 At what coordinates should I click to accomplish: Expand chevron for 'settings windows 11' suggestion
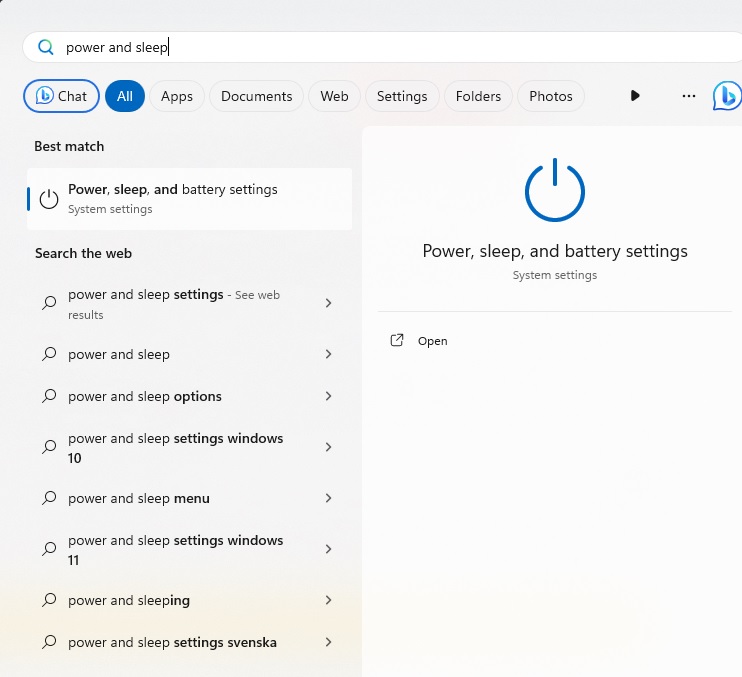tap(328, 549)
